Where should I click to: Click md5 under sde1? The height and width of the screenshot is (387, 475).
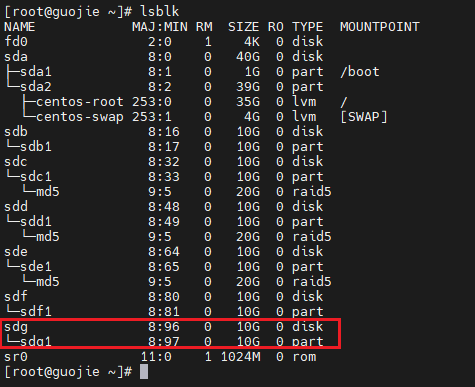point(48,282)
